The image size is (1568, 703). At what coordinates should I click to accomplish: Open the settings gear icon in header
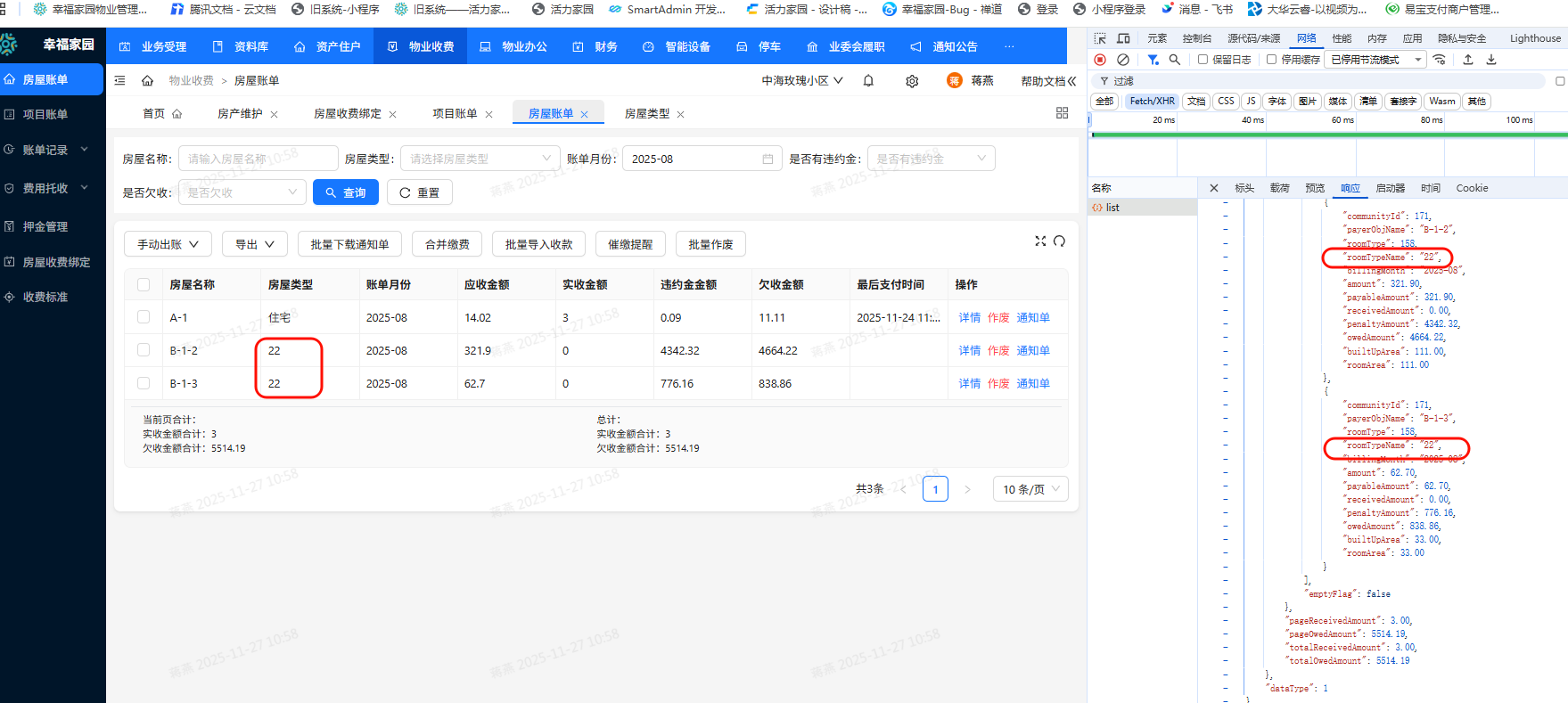[x=912, y=81]
